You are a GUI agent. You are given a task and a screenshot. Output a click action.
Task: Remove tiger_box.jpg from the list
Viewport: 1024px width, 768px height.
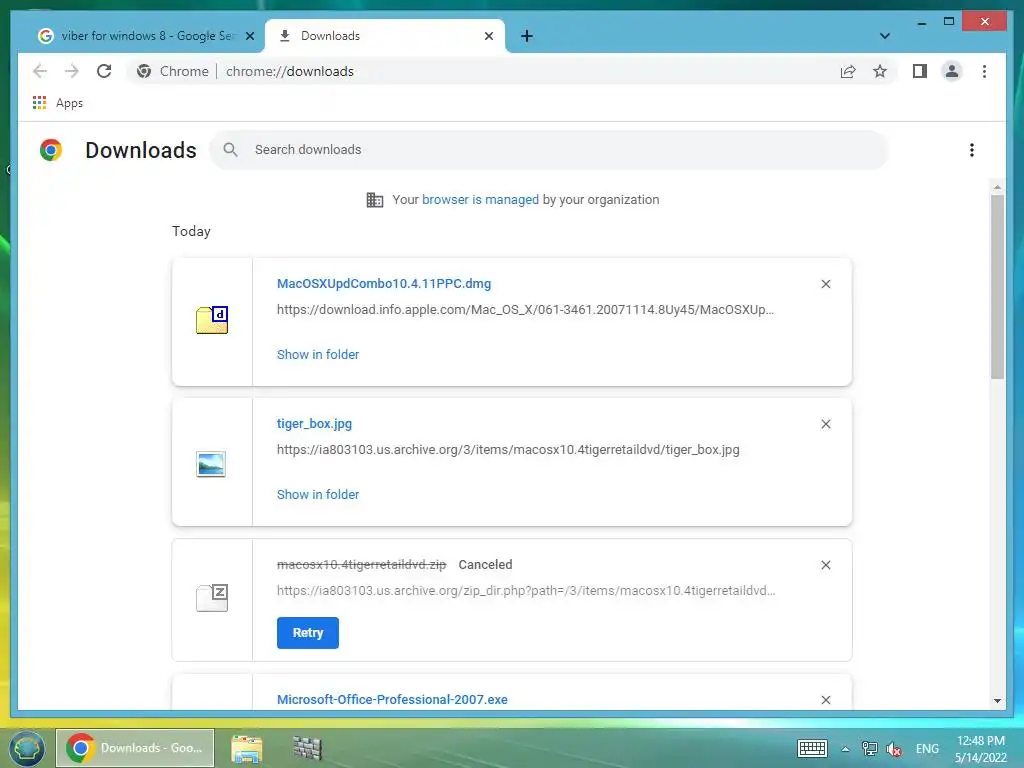825,424
